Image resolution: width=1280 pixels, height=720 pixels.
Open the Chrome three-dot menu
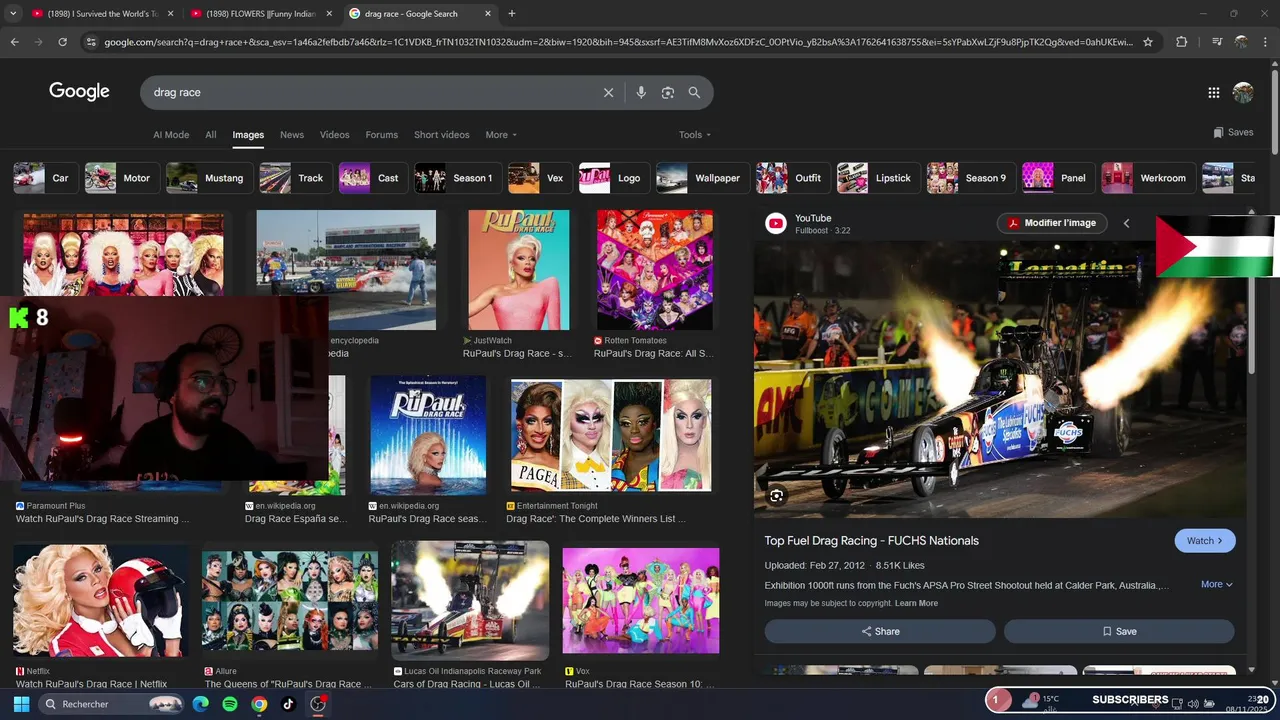pos(1265,42)
